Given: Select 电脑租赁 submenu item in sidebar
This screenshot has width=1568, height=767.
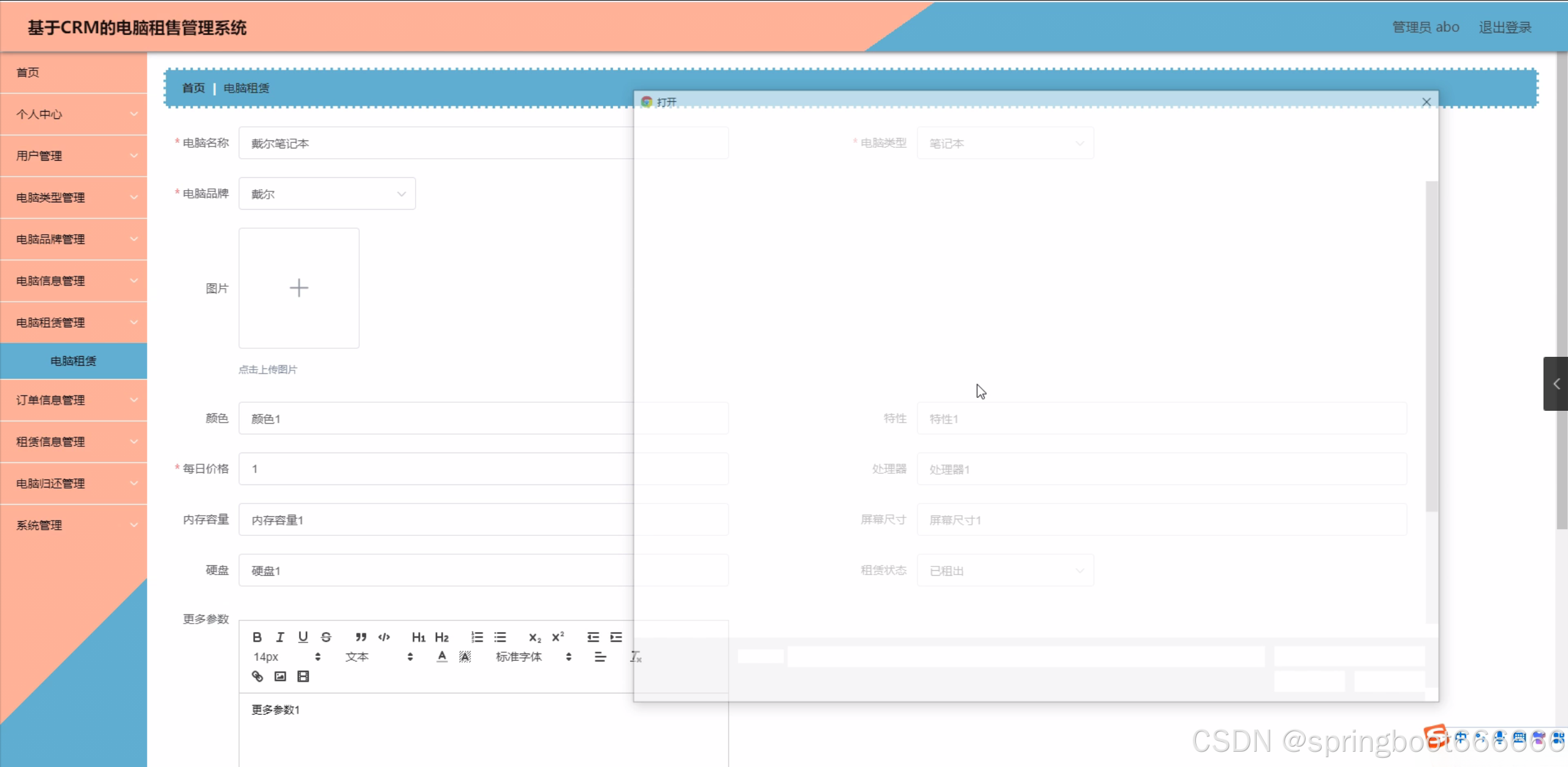Looking at the screenshot, I should tap(74, 361).
